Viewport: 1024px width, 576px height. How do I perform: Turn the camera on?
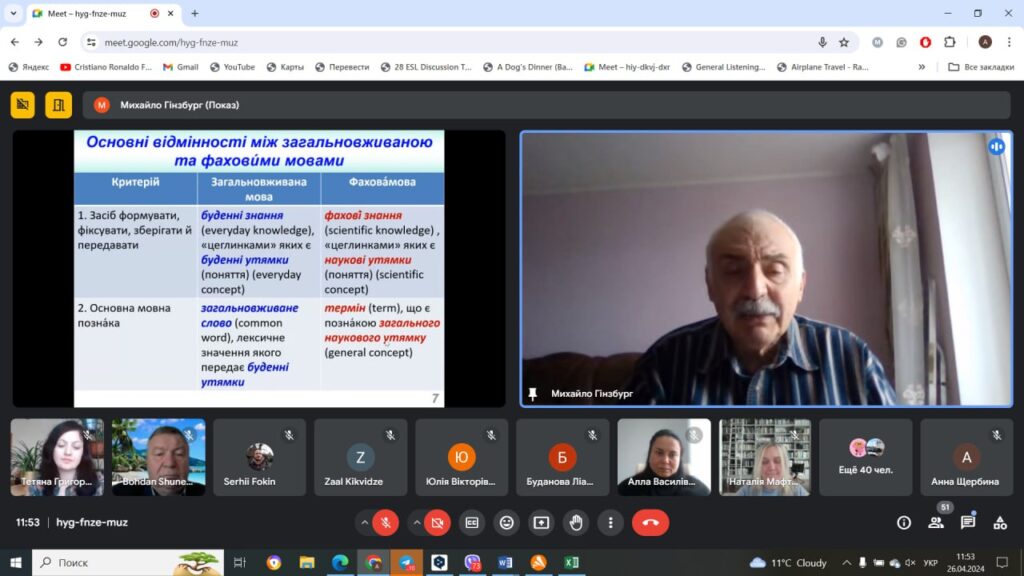click(437, 522)
